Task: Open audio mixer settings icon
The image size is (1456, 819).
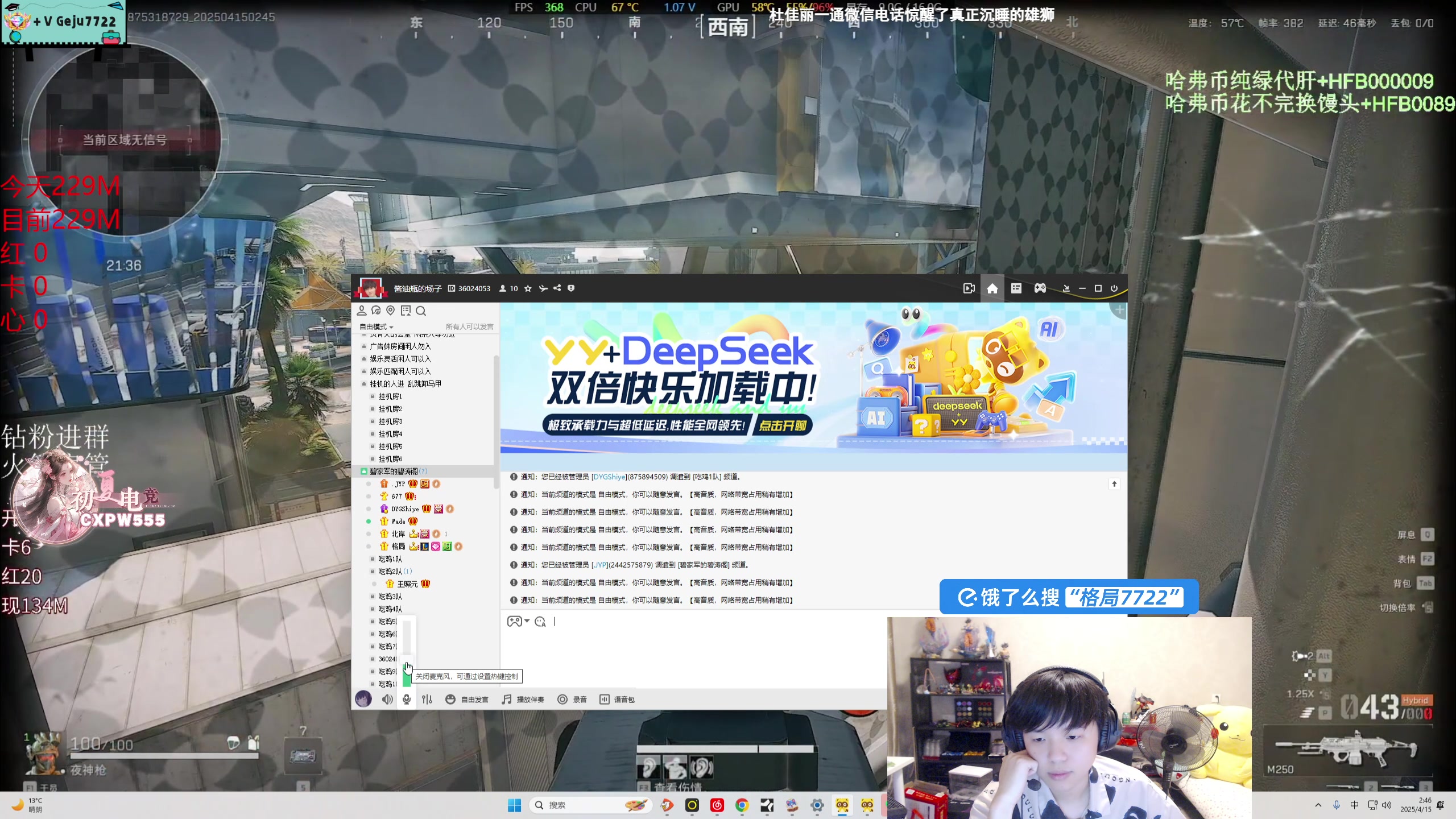Action: (427, 700)
